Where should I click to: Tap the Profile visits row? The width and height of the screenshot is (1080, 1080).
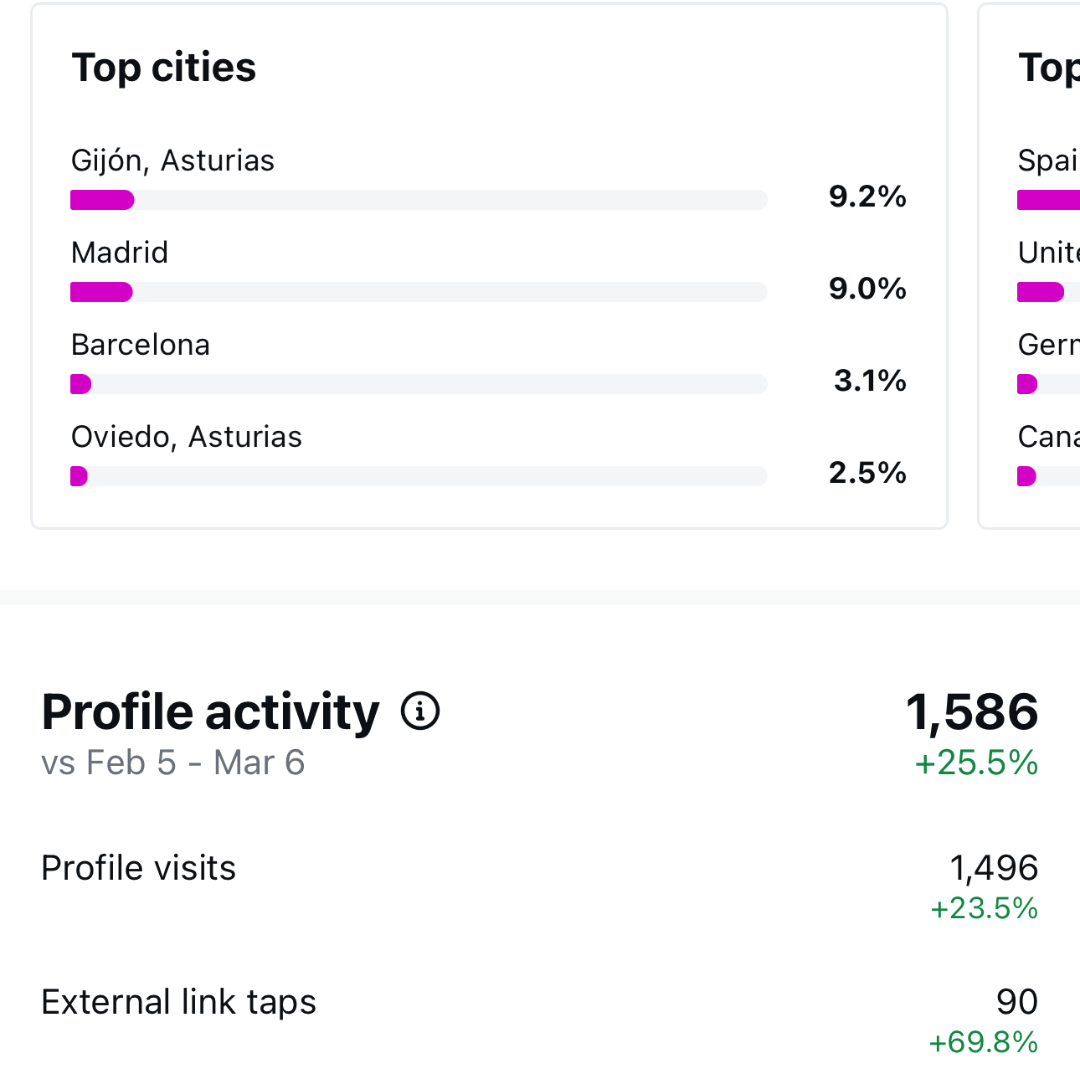(x=540, y=886)
